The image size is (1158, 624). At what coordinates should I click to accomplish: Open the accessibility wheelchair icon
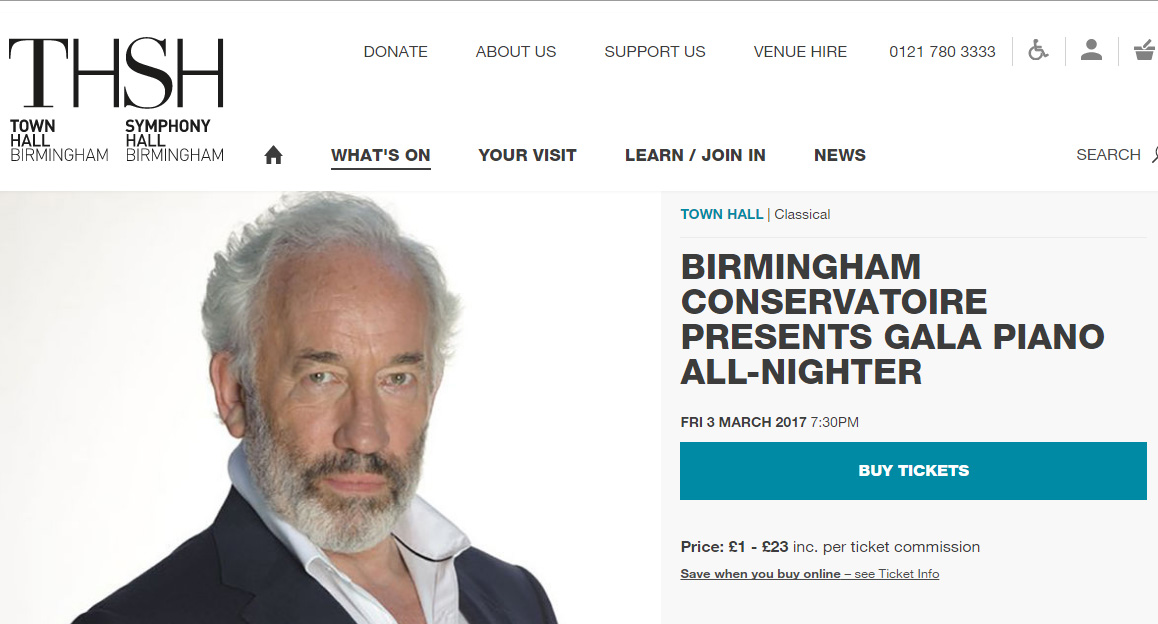click(x=1038, y=51)
